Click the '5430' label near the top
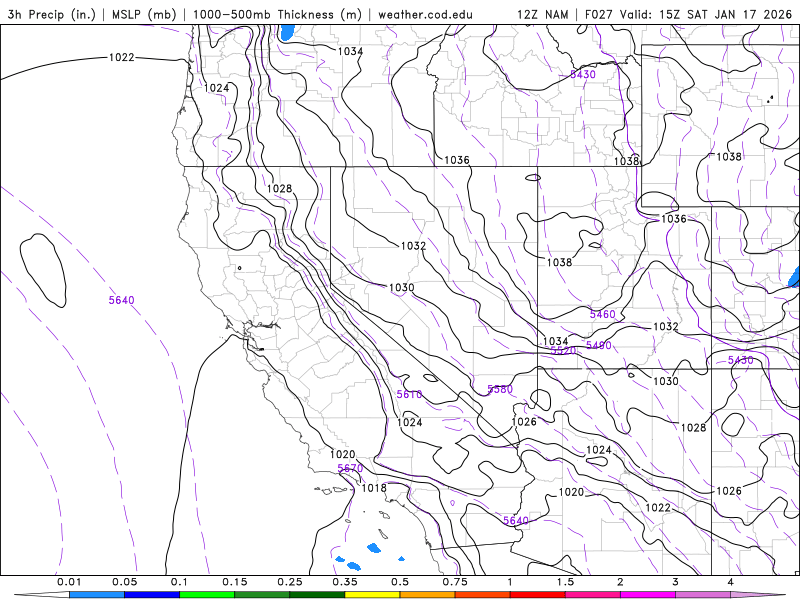This screenshot has width=800, height=600. click(x=583, y=74)
